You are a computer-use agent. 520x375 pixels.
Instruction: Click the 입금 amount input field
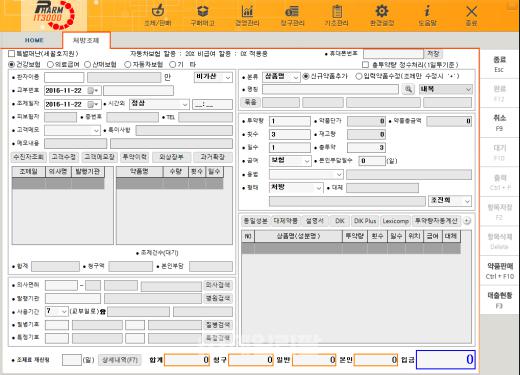(x=446, y=359)
